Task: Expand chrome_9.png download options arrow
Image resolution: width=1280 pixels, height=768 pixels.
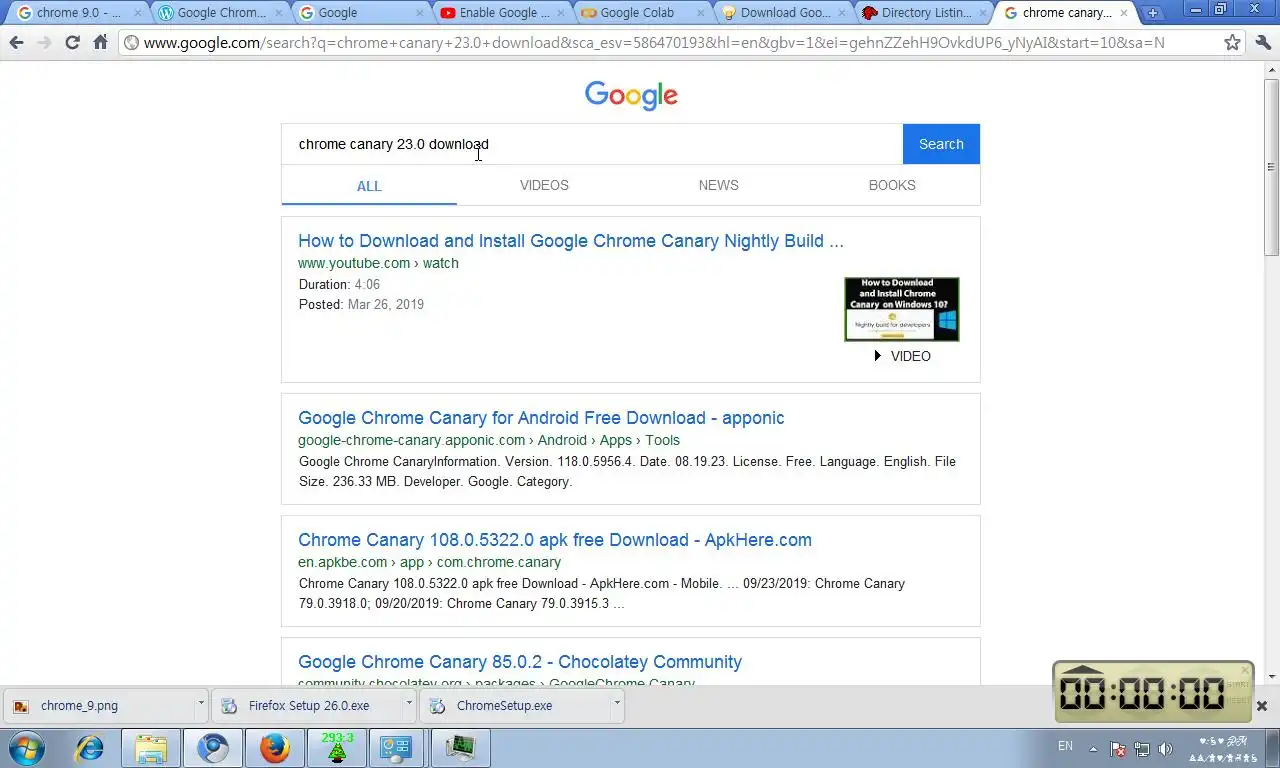Action: pos(201,704)
